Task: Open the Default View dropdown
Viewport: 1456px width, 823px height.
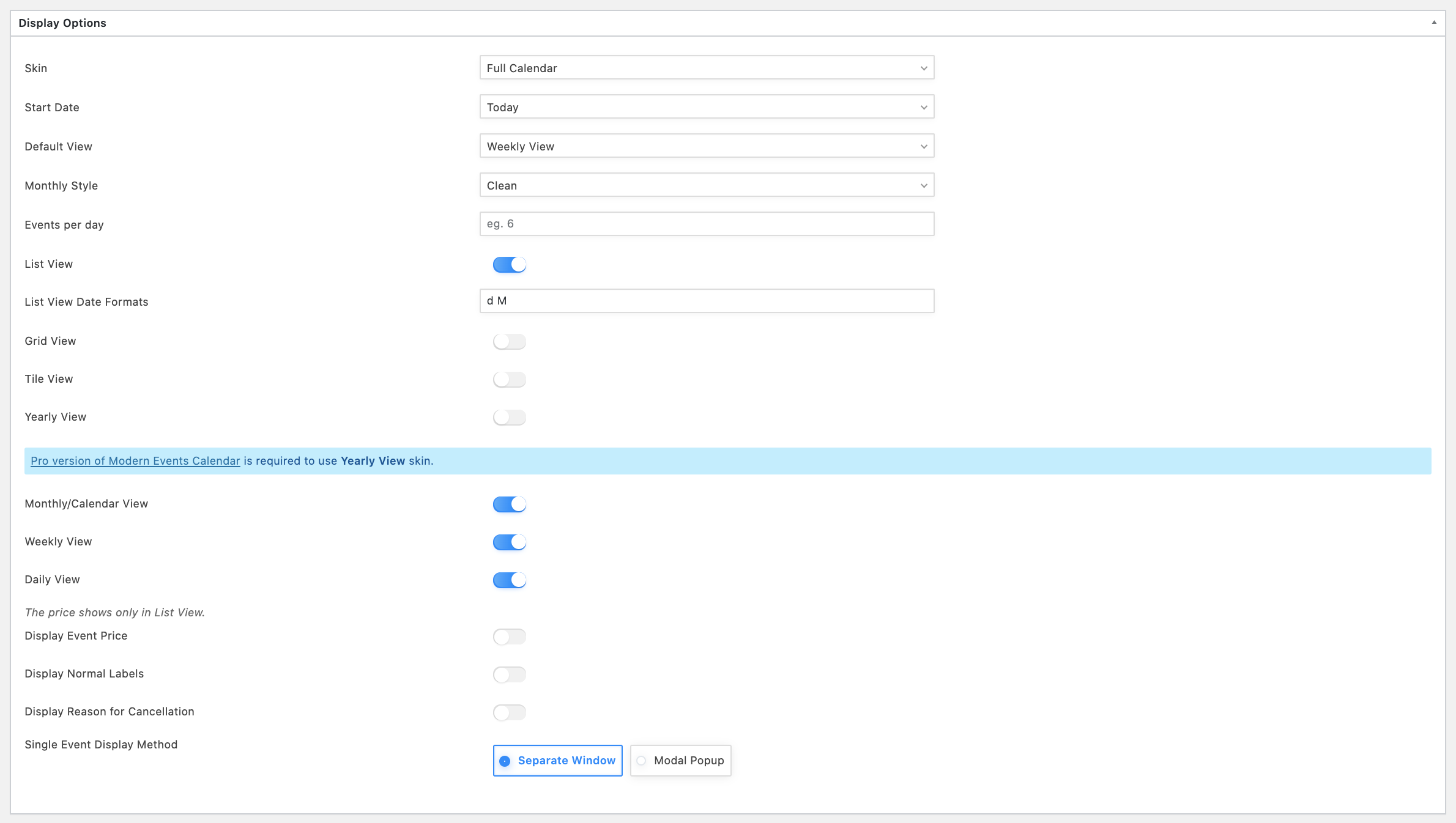Action: (x=706, y=146)
